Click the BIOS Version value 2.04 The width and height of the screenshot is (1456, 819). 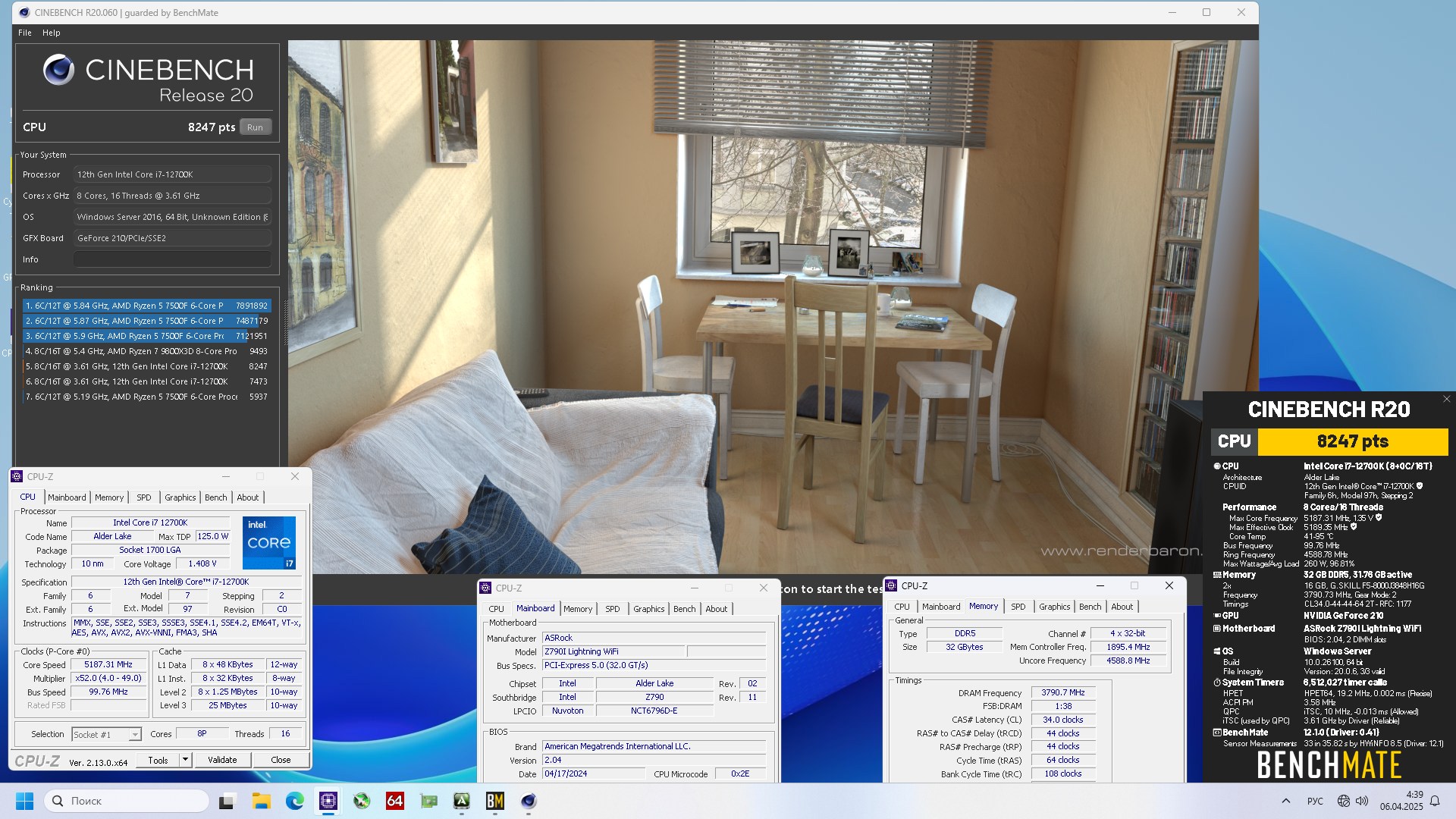tap(654, 760)
